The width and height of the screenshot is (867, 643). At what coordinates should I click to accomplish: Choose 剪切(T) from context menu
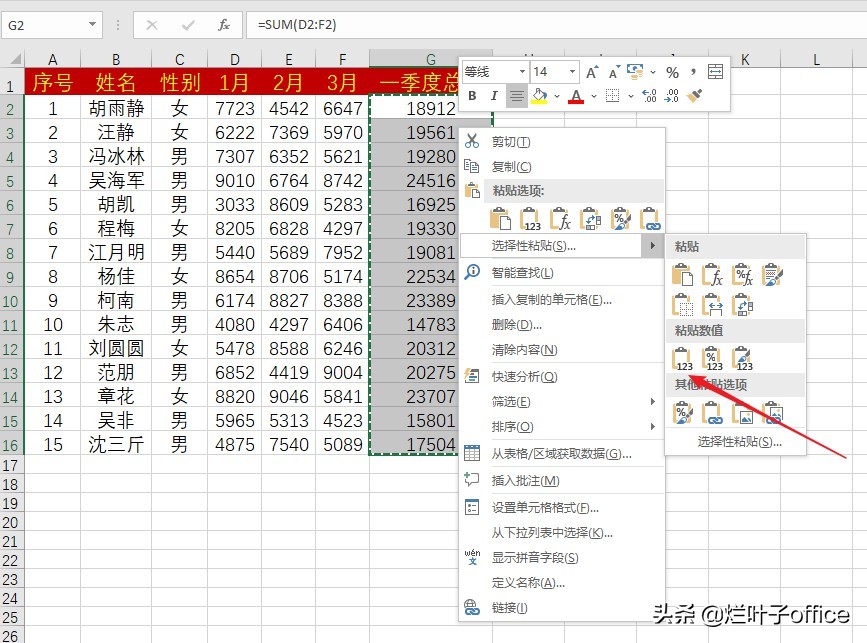tap(562, 142)
